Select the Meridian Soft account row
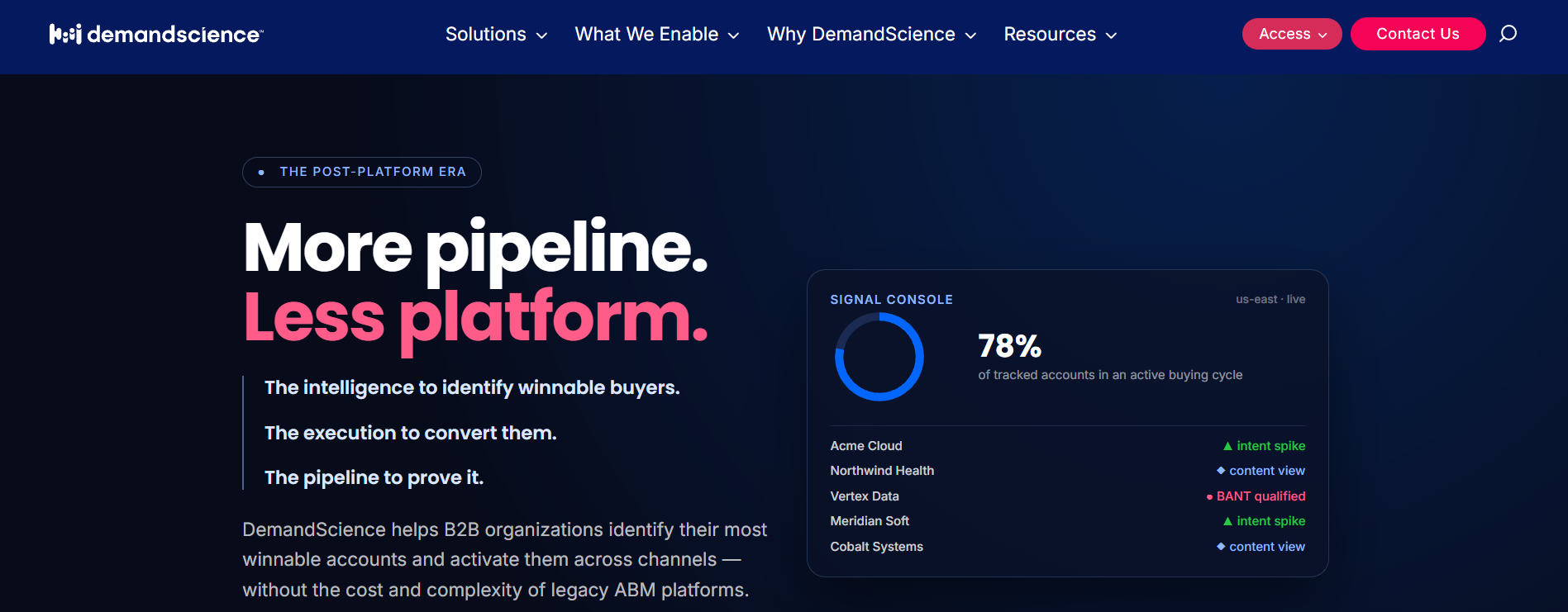Screen dimensions: 1568x612 pyautogui.click(x=1068, y=521)
